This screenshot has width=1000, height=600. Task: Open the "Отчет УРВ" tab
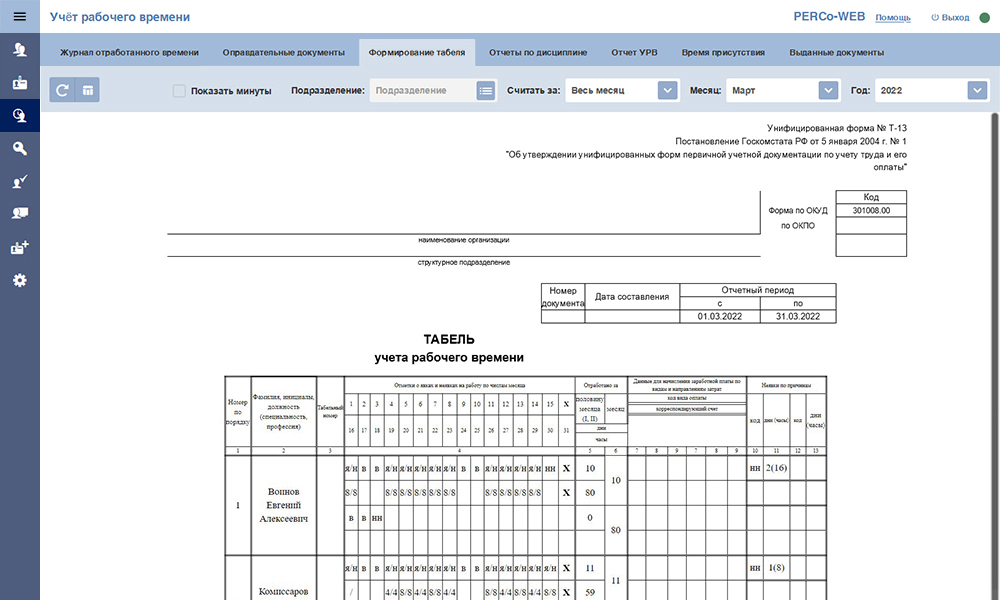[635, 52]
